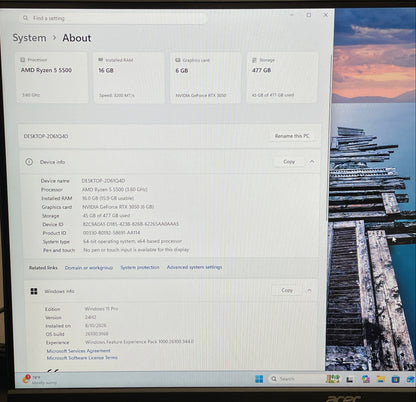Click the Windows logo icon beside Windows info

(34, 291)
